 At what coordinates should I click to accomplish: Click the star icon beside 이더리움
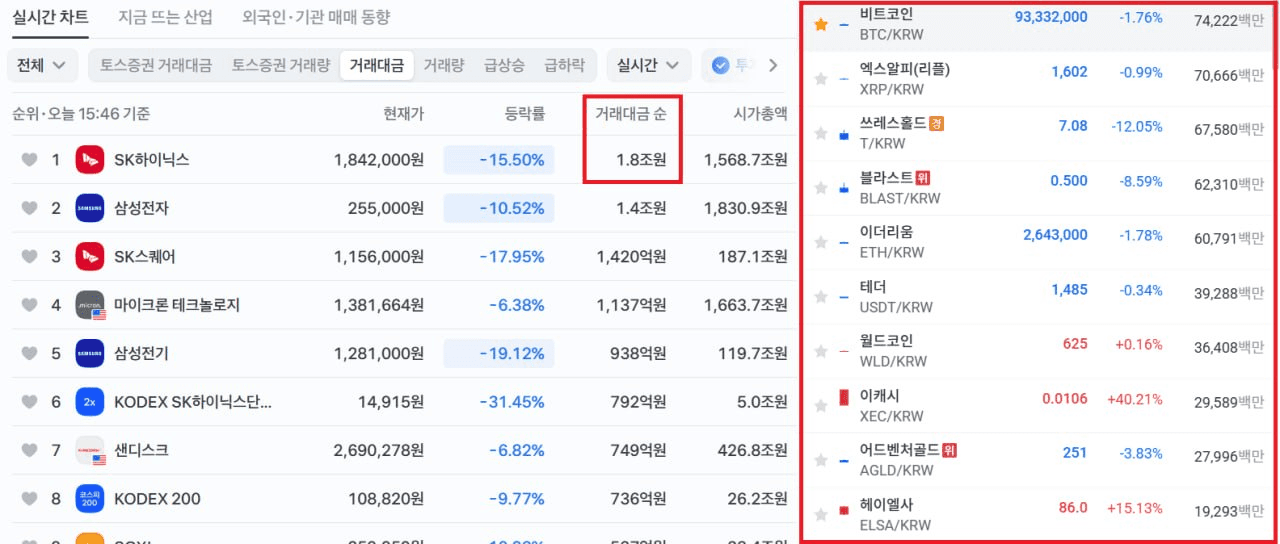[821, 242]
